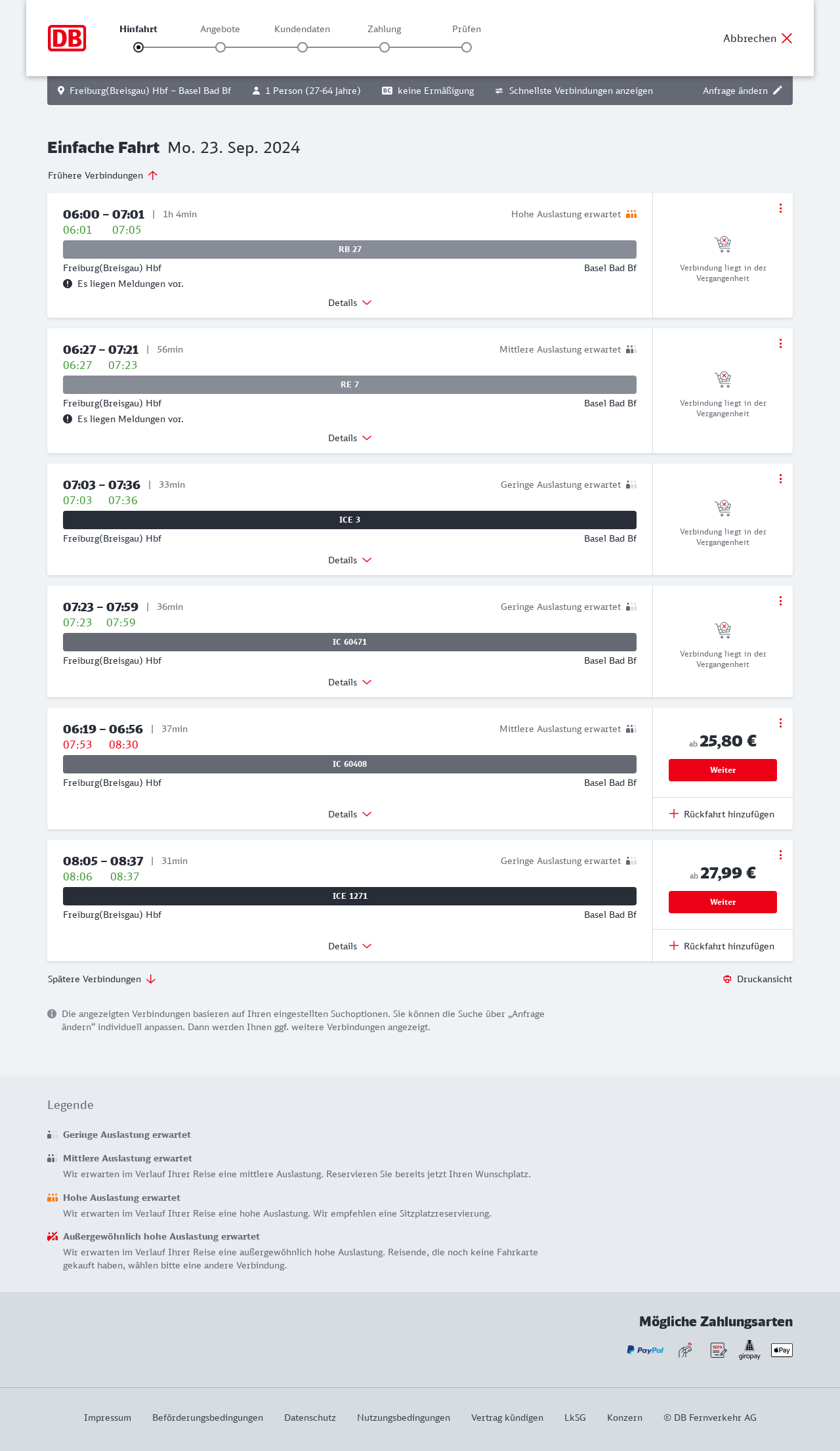Screen dimensions: 840x1451
Task: Click Weiter for the 27,99 € offer
Action: (x=723, y=902)
